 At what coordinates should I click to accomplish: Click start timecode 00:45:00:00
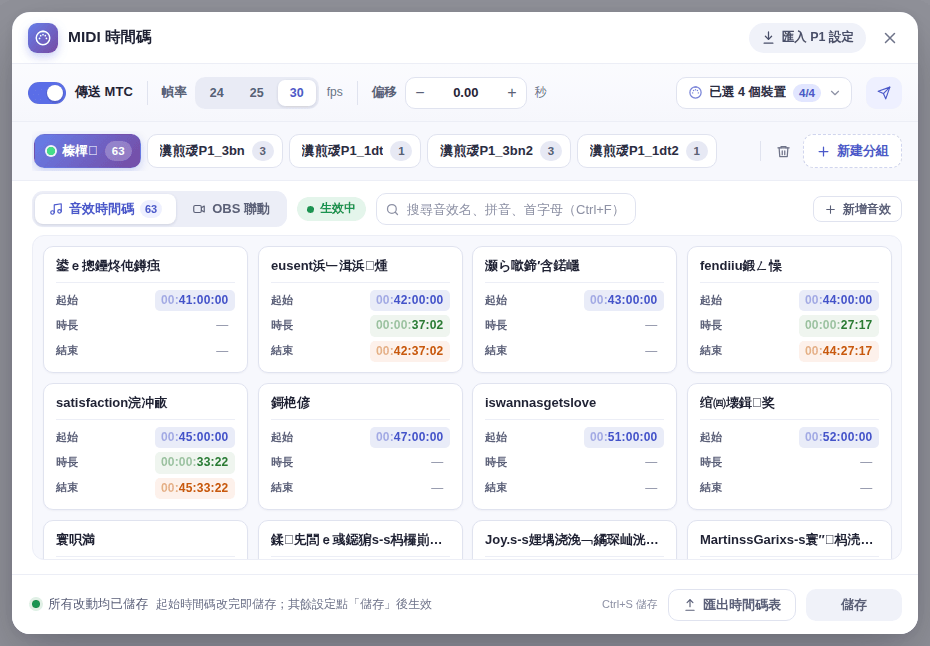(x=195, y=437)
